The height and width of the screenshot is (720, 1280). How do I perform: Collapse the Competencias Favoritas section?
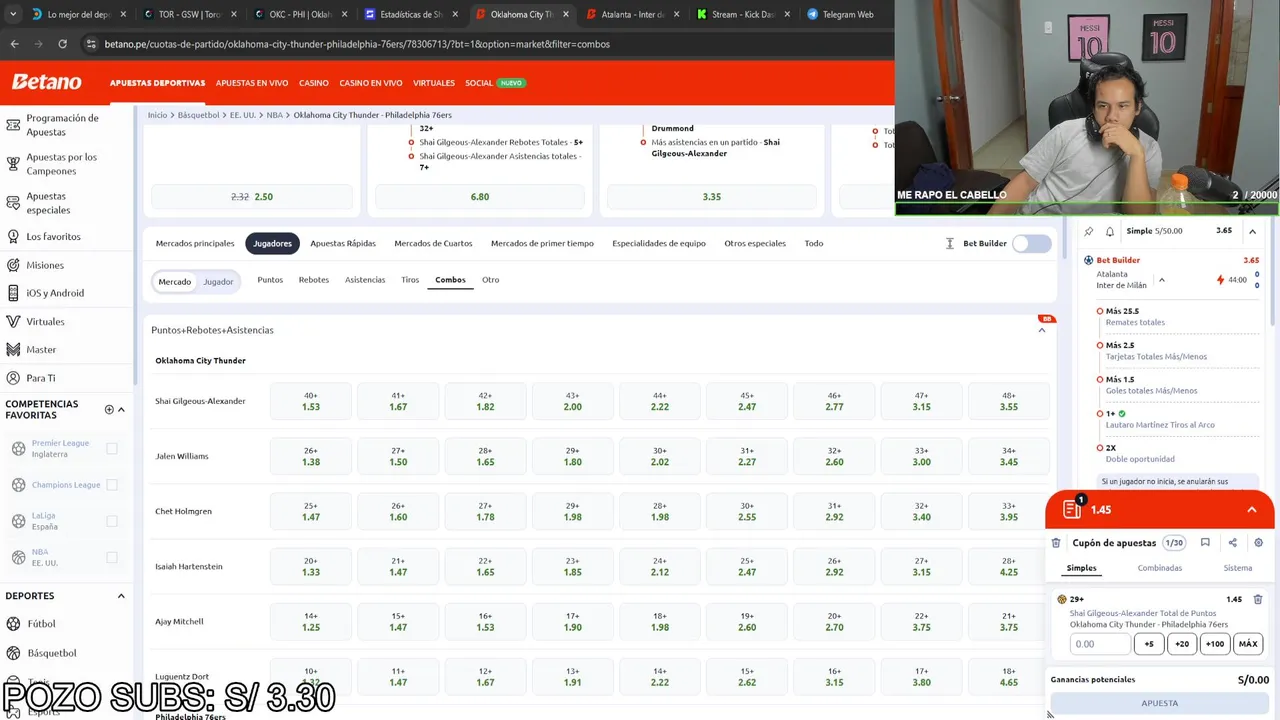click(x=121, y=409)
